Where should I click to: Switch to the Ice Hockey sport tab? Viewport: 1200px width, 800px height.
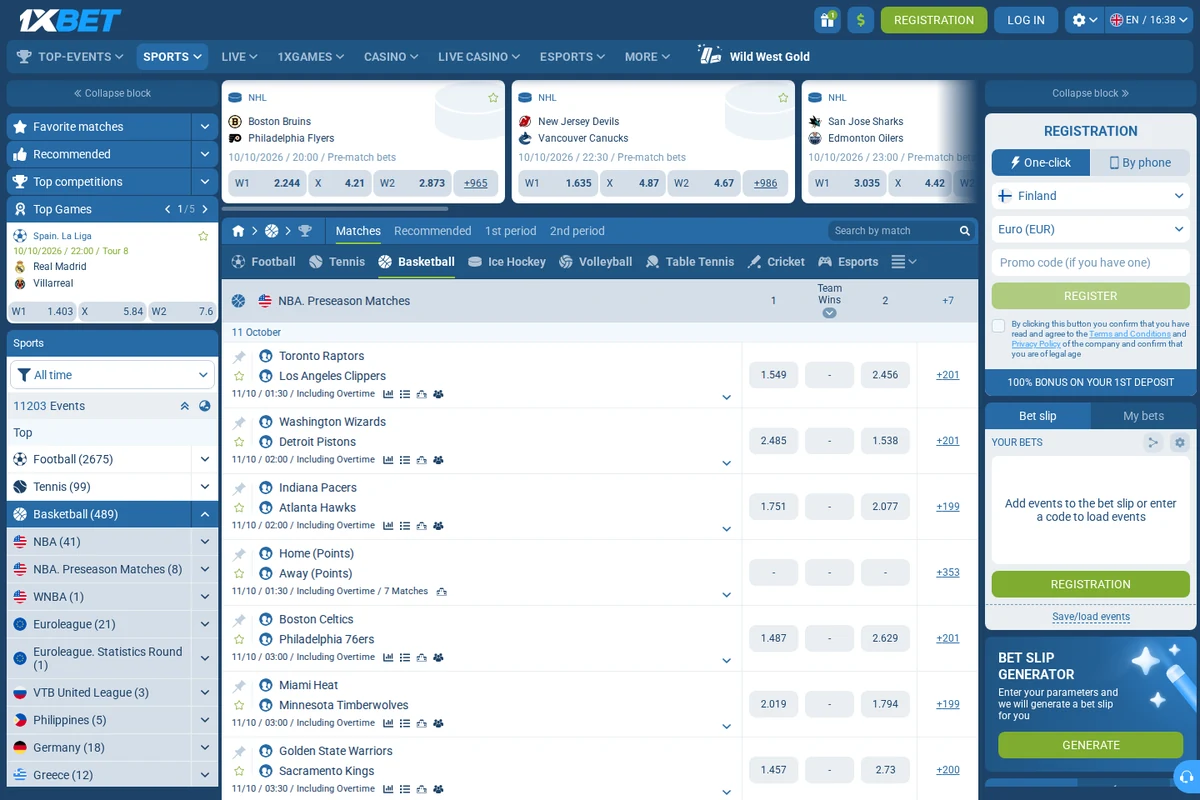(507, 262)
